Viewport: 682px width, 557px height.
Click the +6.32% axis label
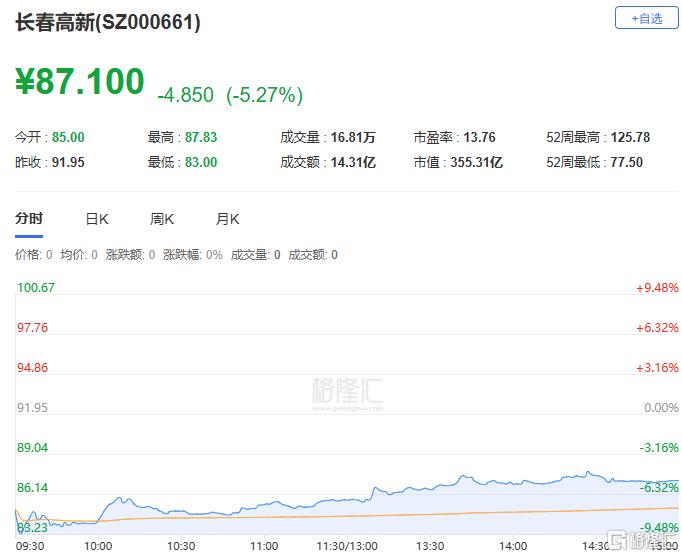tap(657, 327)
